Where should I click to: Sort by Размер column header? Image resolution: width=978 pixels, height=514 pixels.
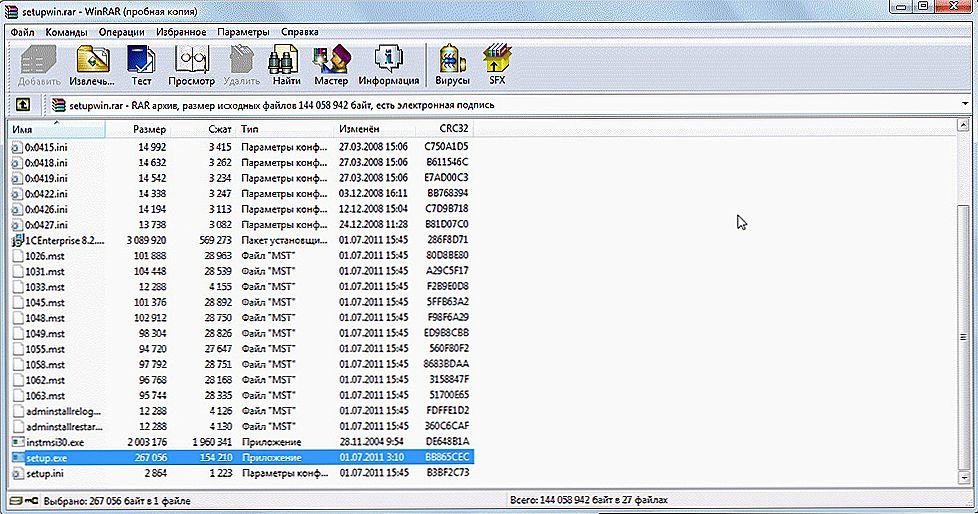(x=138, y=129)
